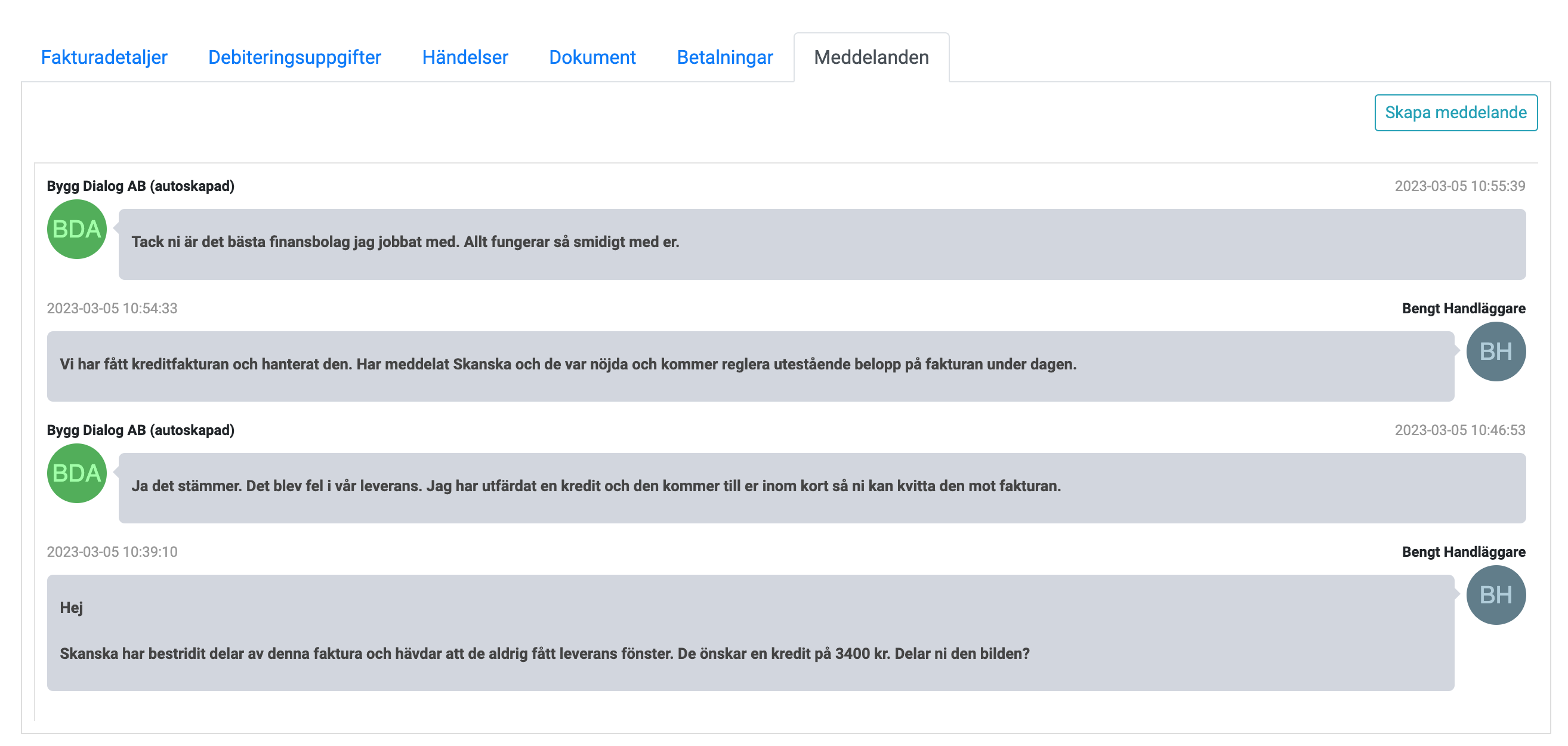Switch to the Debiteringsuppgifter tab

295,57
